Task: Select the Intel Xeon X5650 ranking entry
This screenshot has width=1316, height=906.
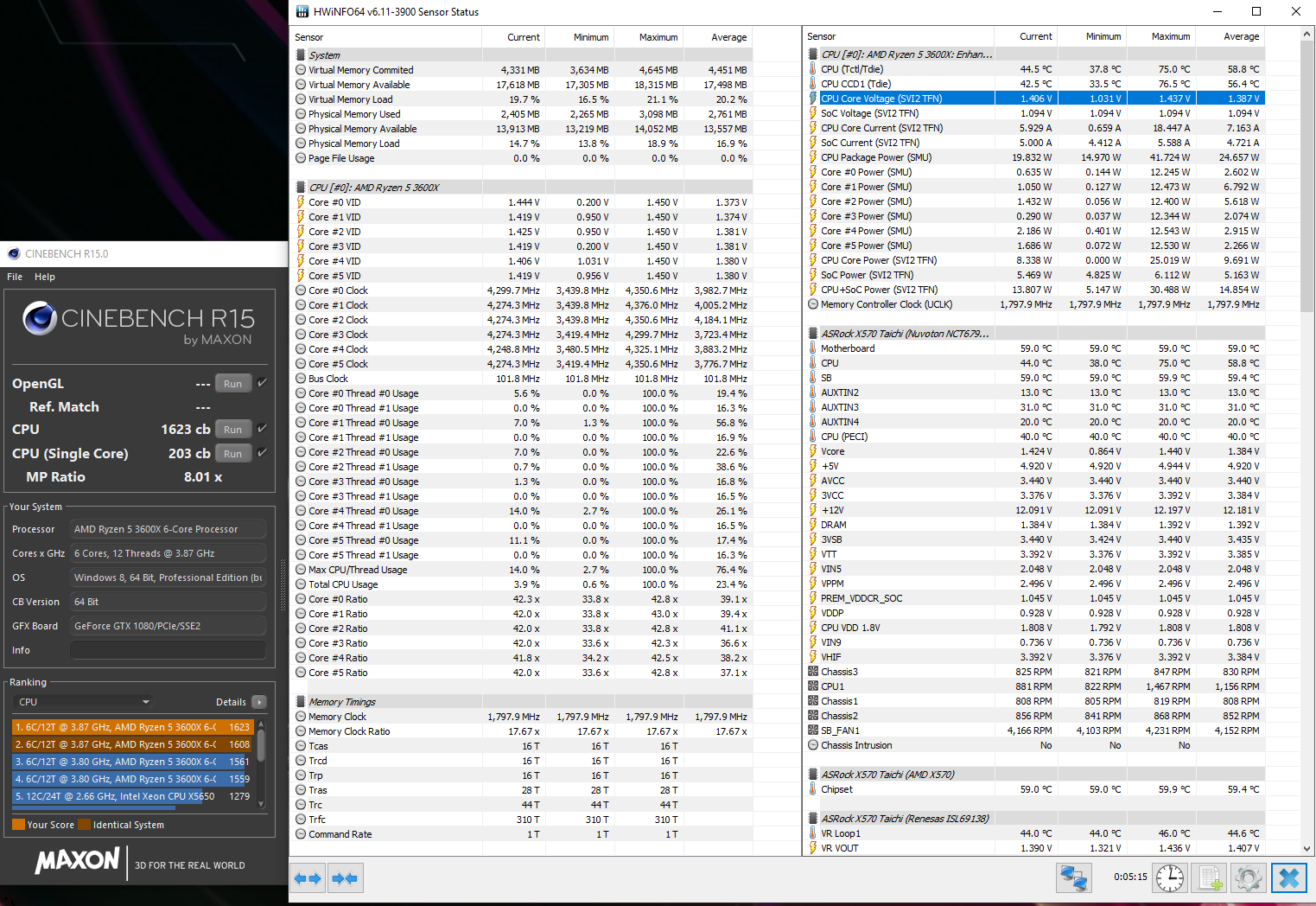Action: click(132, 796)
